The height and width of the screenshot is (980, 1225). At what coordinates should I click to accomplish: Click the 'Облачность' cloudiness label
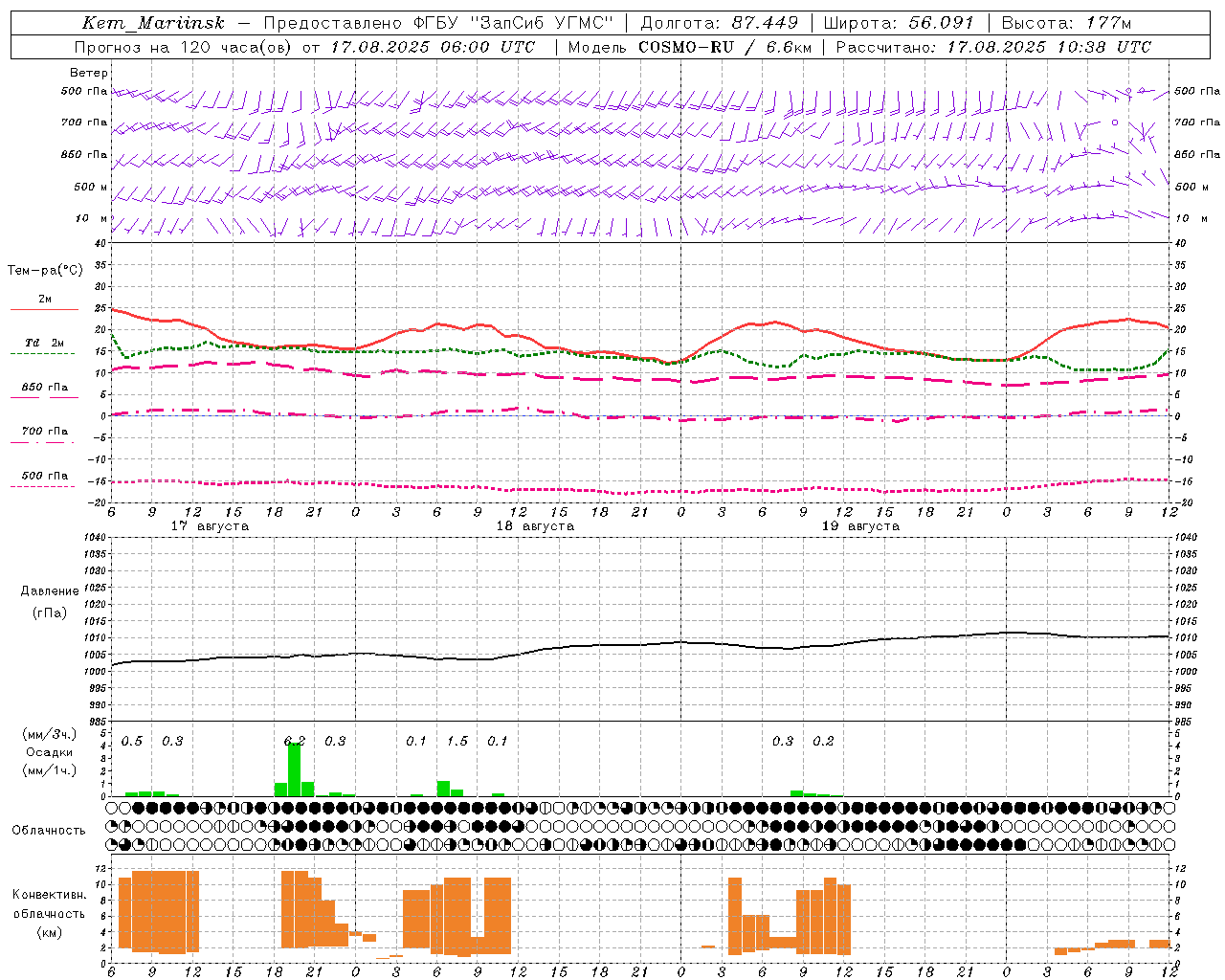[49, 830]
